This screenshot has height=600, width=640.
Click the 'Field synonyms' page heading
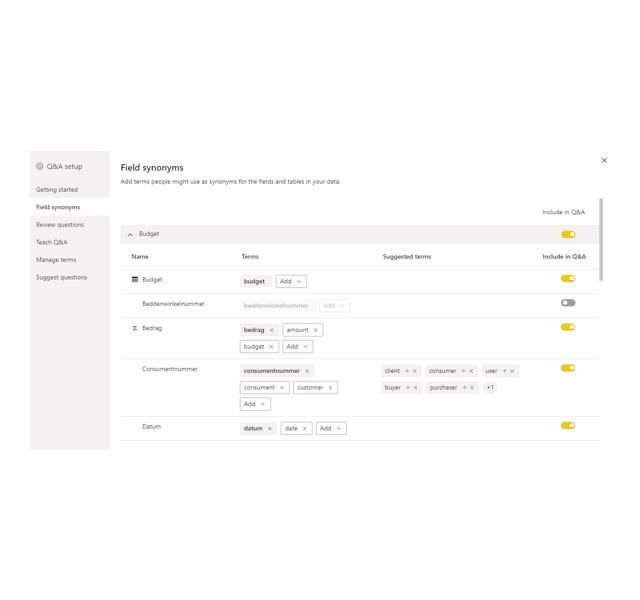[x=152, y=167]
